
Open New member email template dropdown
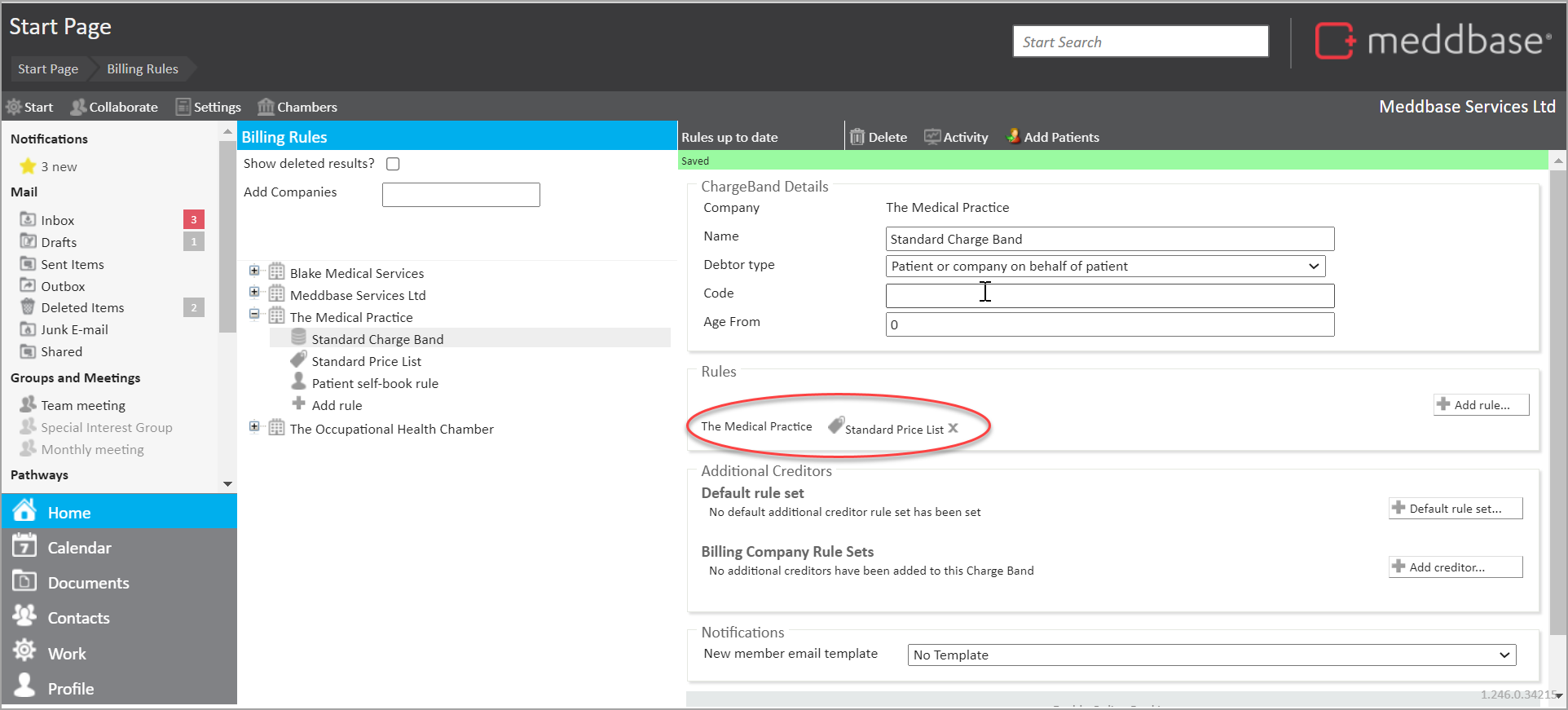[x=1211, y=655]
